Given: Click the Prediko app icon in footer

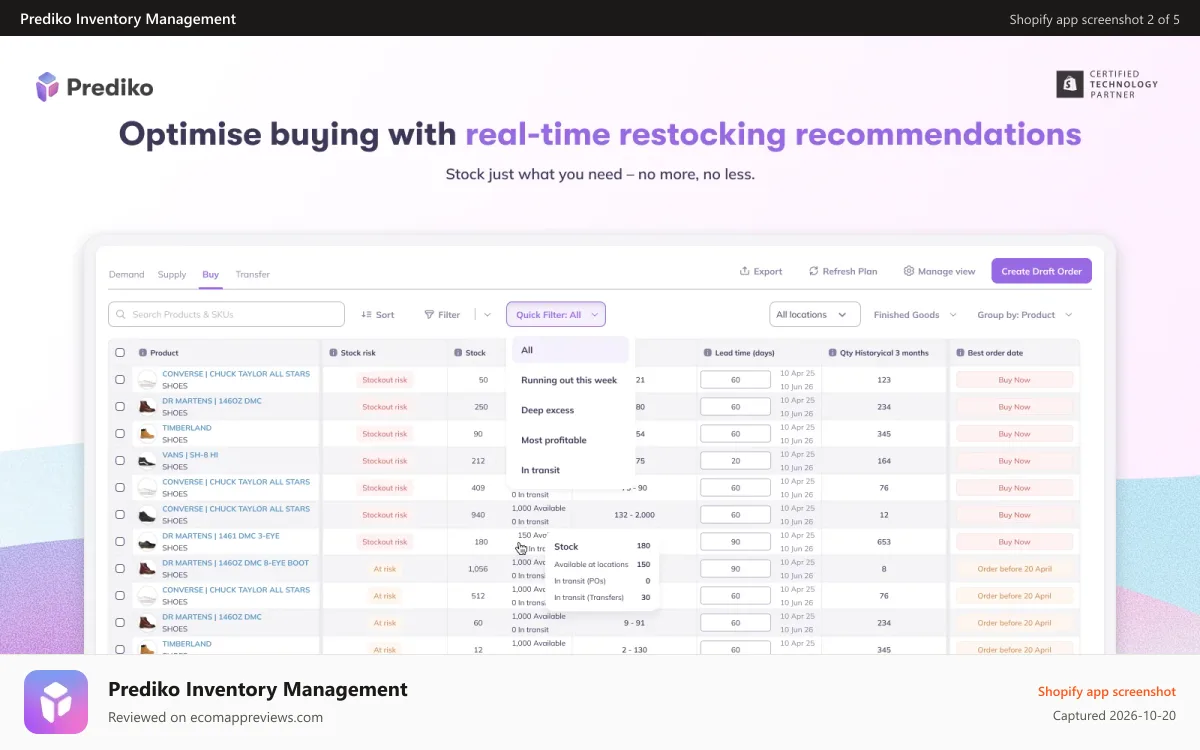Looking at the screenshot, I should click(x=56, y=702).
